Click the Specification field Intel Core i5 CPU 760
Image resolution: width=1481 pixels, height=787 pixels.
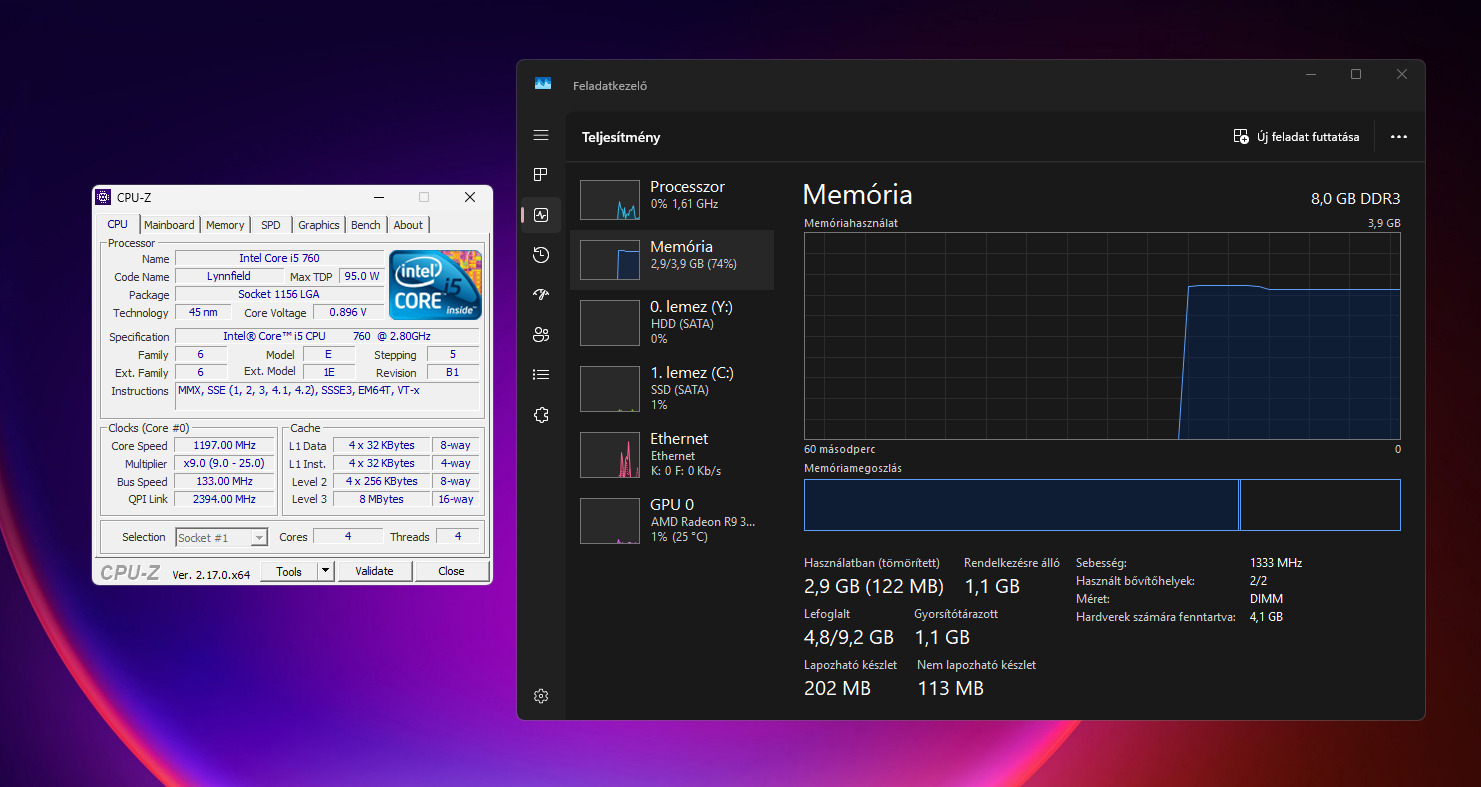(327, 336)
